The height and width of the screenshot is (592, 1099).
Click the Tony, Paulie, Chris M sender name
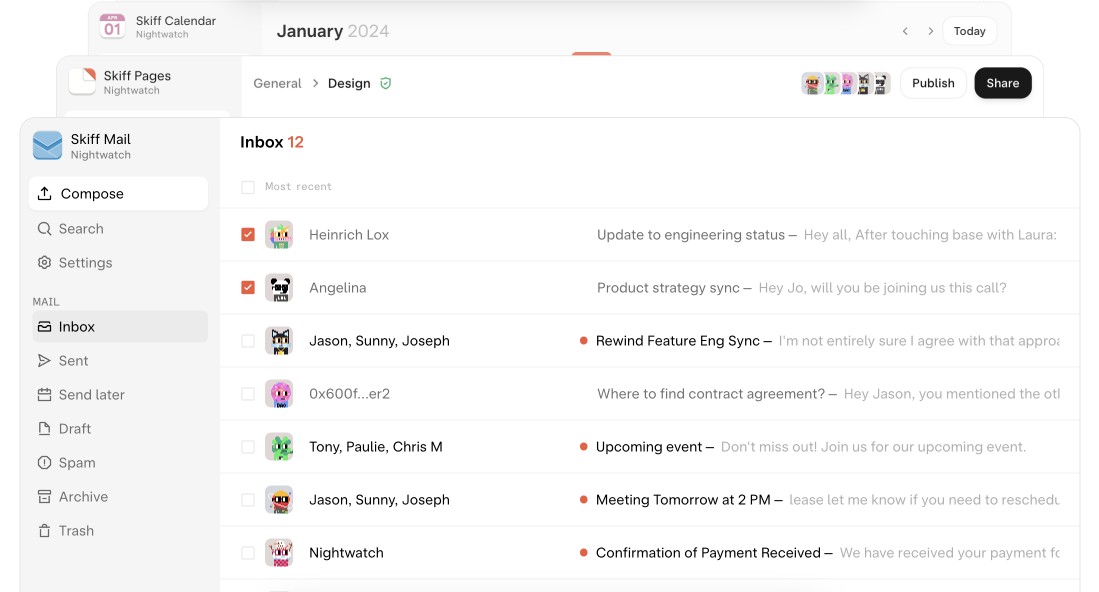(x=376, y=447)
